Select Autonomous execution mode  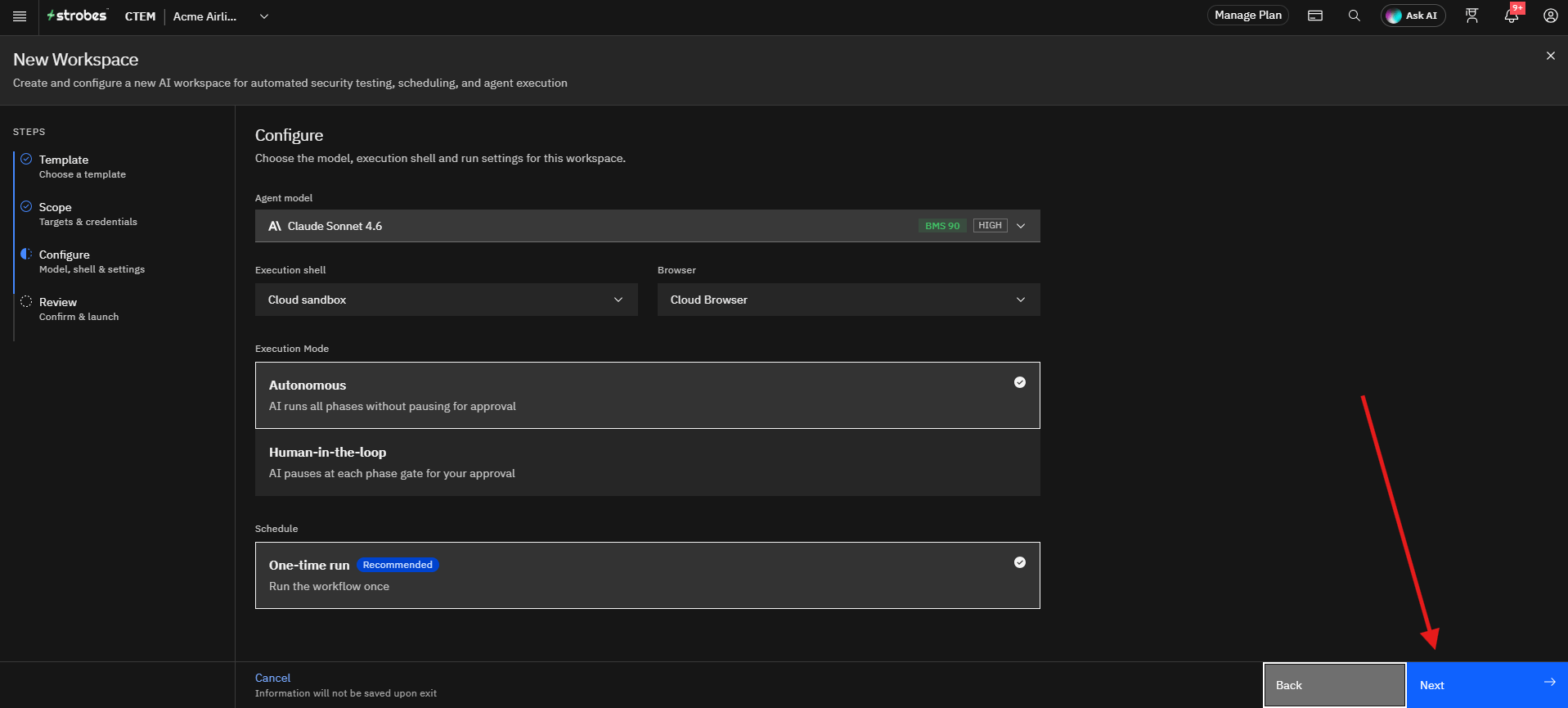648,395
